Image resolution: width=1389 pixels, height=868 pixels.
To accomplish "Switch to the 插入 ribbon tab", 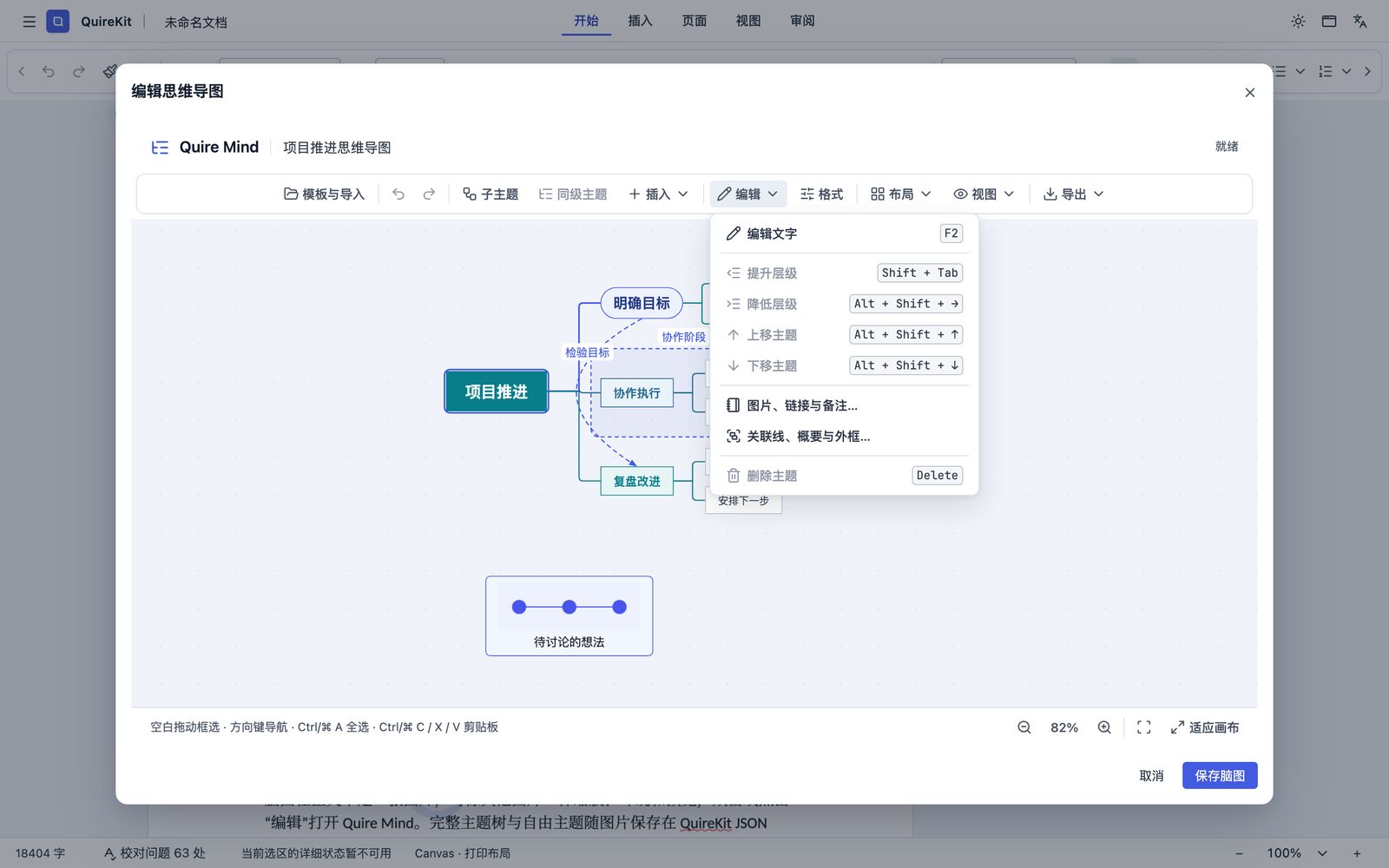I will tap(640, 21).
